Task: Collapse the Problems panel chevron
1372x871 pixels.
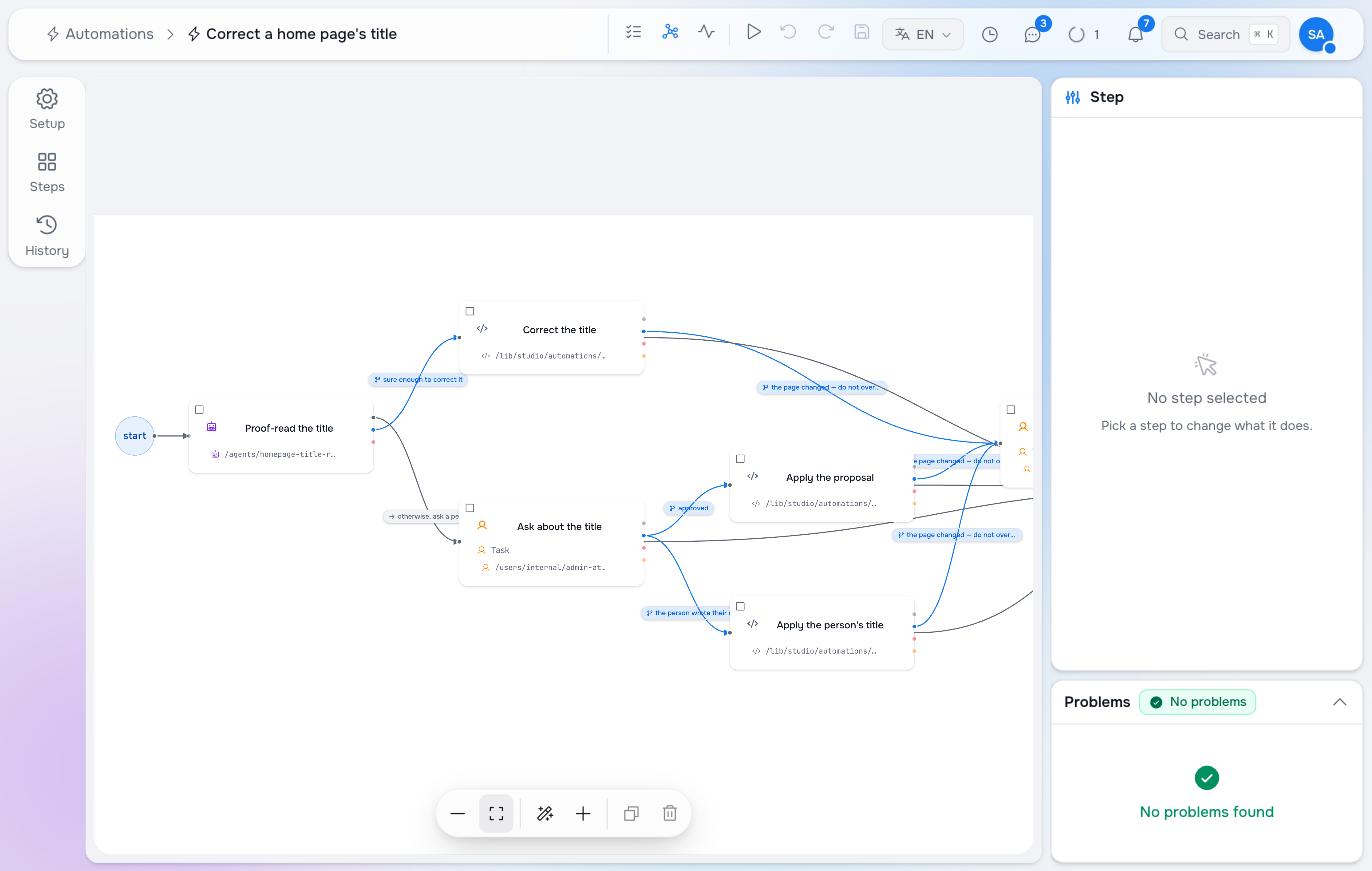Action: 1340,702
